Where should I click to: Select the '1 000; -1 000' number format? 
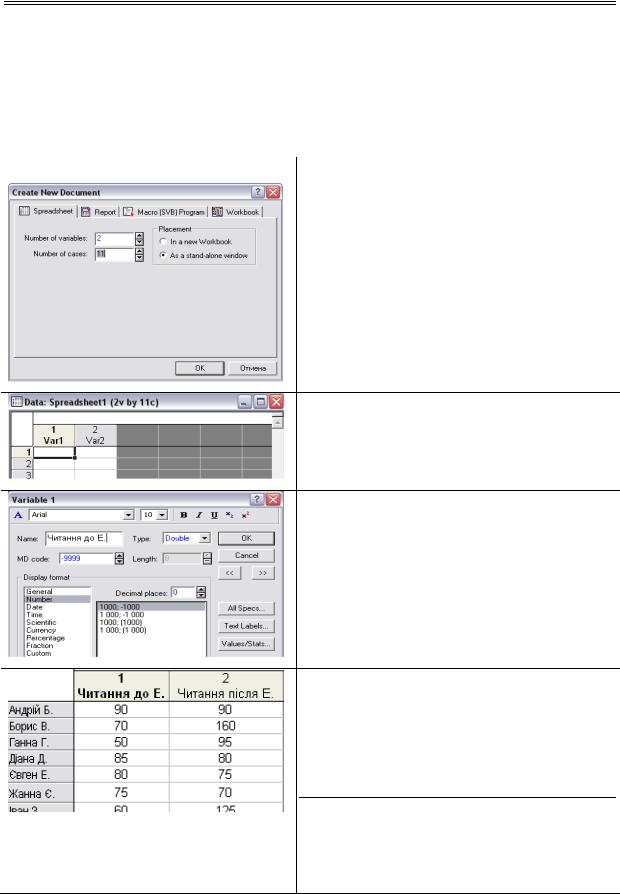pyautogui.click(x=151, y=615)
